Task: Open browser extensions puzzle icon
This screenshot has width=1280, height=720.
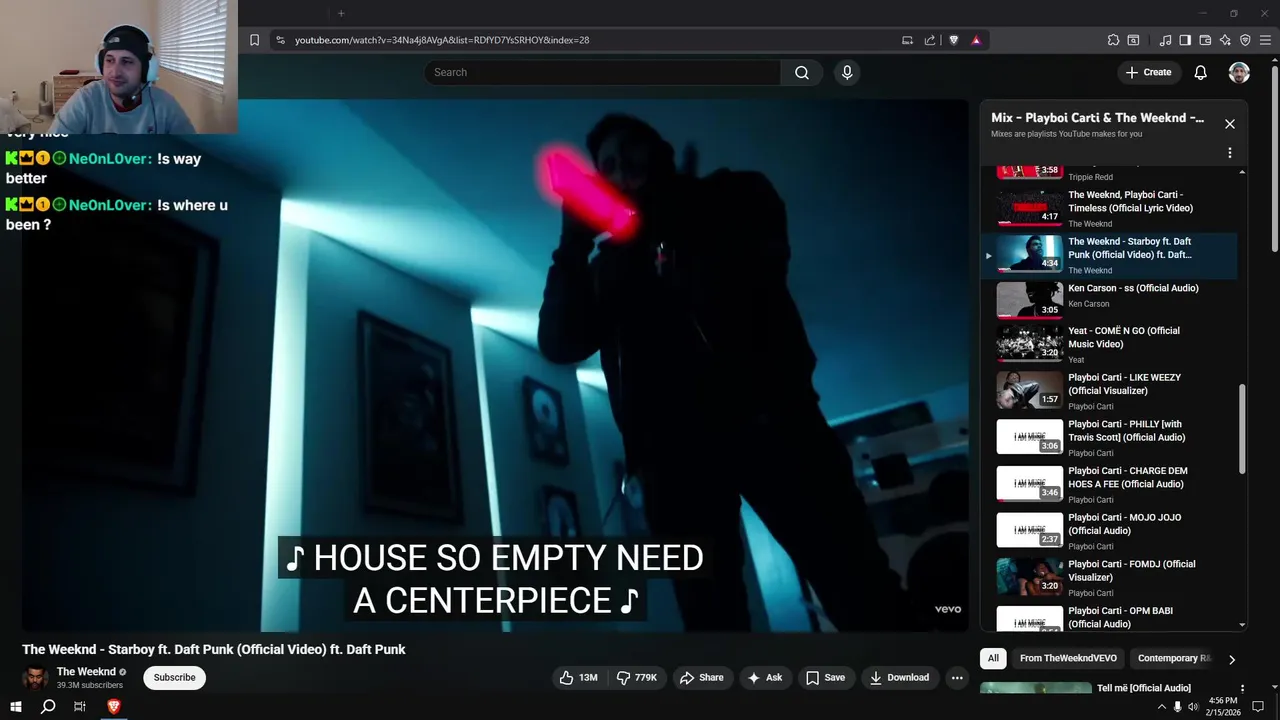Action: pos(1113,40)
